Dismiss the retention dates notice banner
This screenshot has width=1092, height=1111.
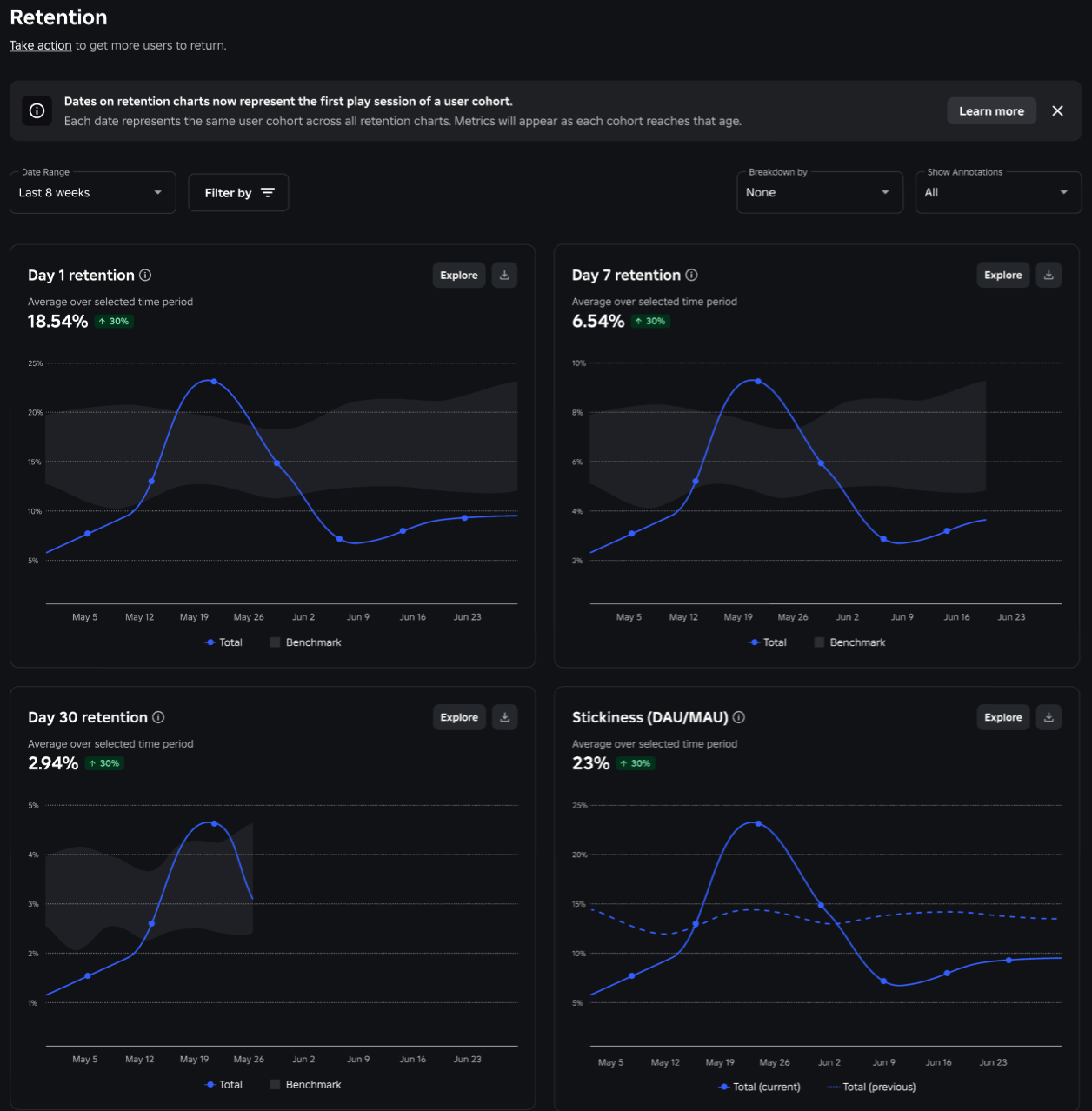pyautogui.click(x=1057, y=111)
